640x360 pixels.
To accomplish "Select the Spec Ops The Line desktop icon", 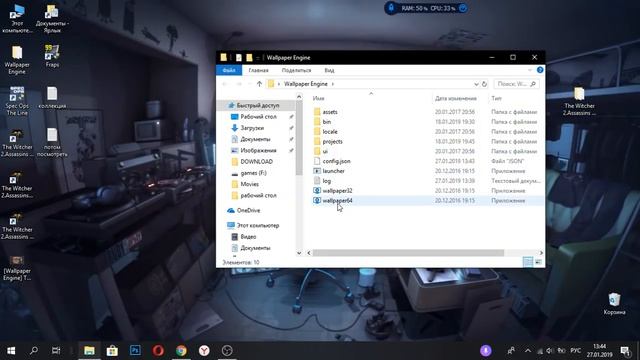I will (17, 101).
